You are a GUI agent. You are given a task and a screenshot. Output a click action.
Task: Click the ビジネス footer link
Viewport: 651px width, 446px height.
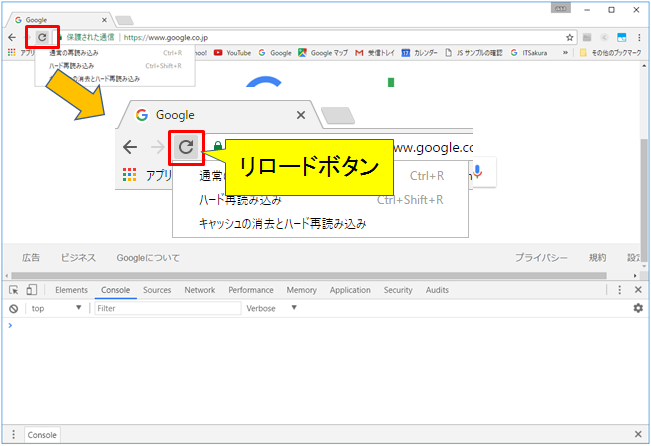(x=78, y=257)
